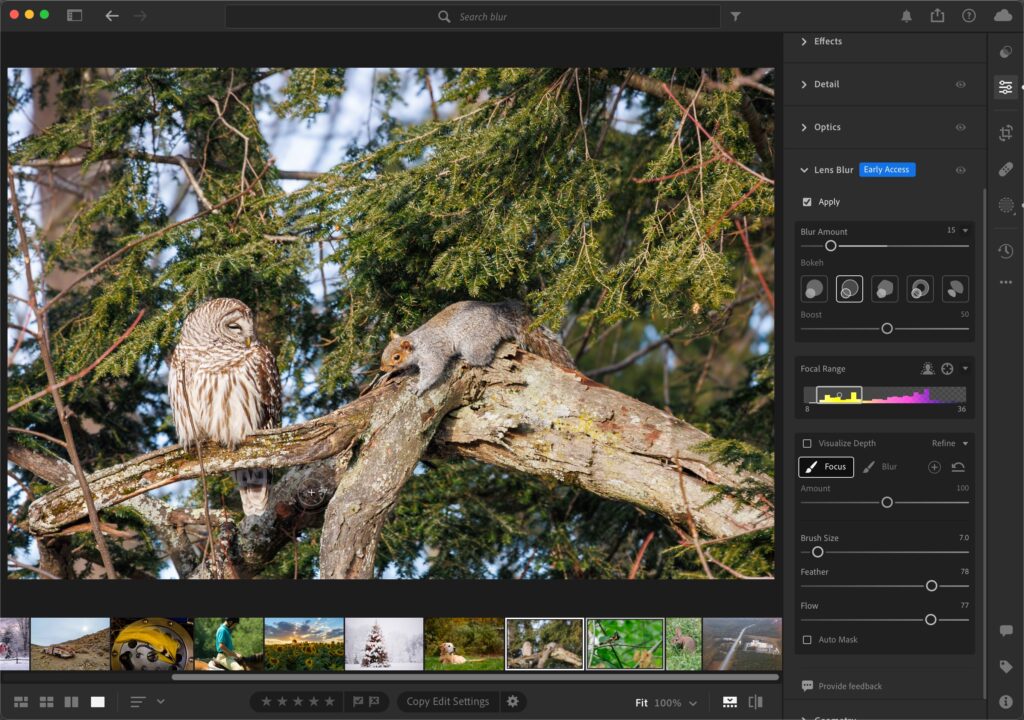1024x720 pixels.
Task: Click the Fit zoom option
Action: click(641, 703)
